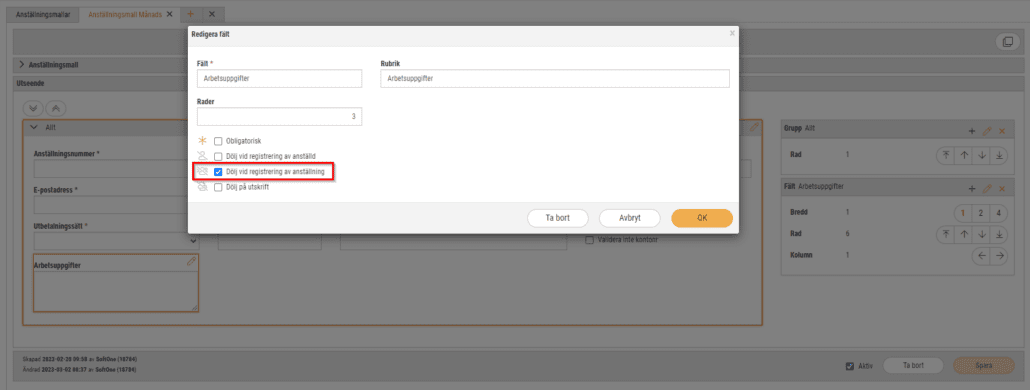
Task: Click the Rubrik input field
Action: click(x=554, y=79)
